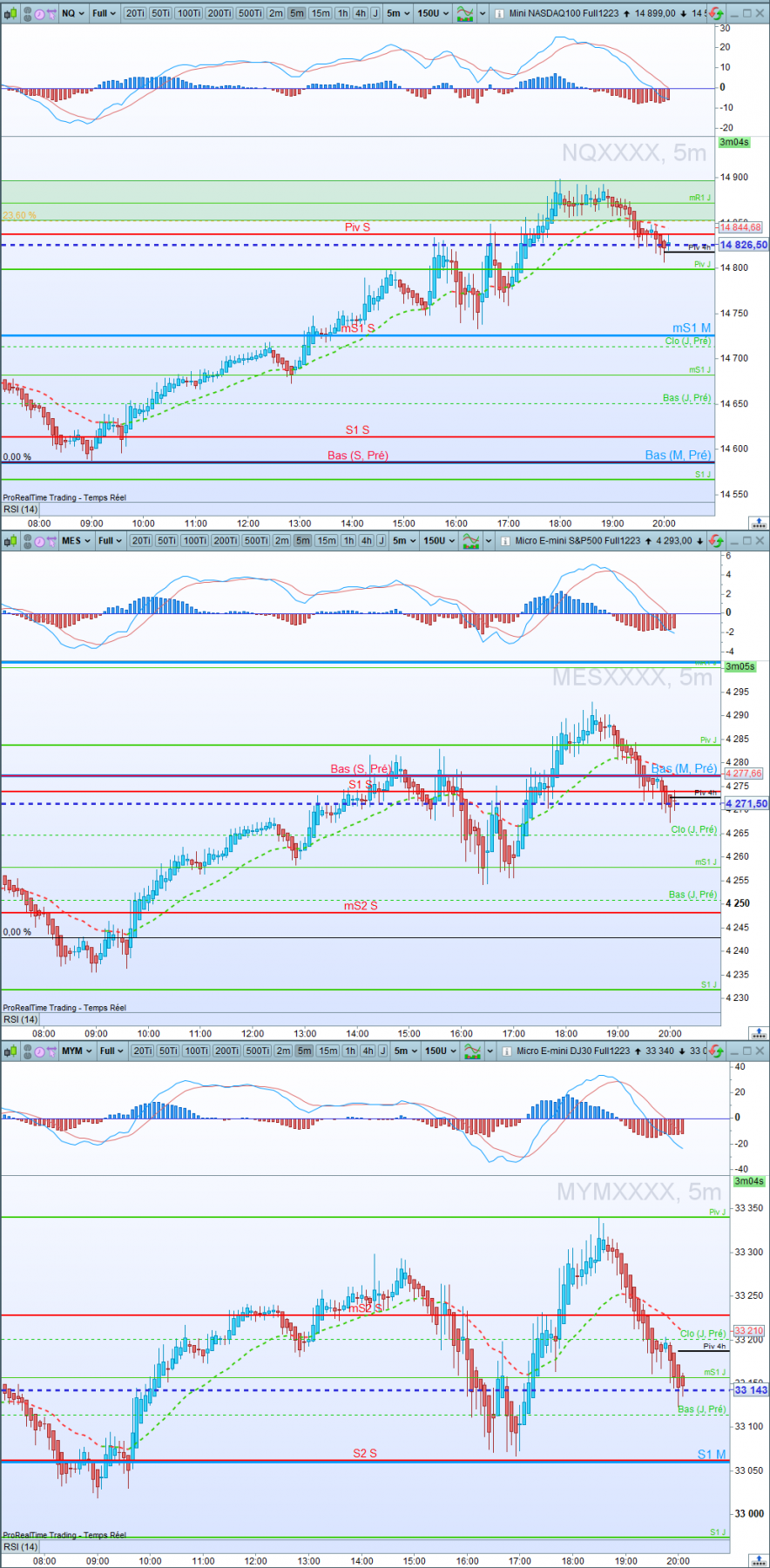Open the MYM ticker dropdown

pyautogui.click(x=77, y=1051)
